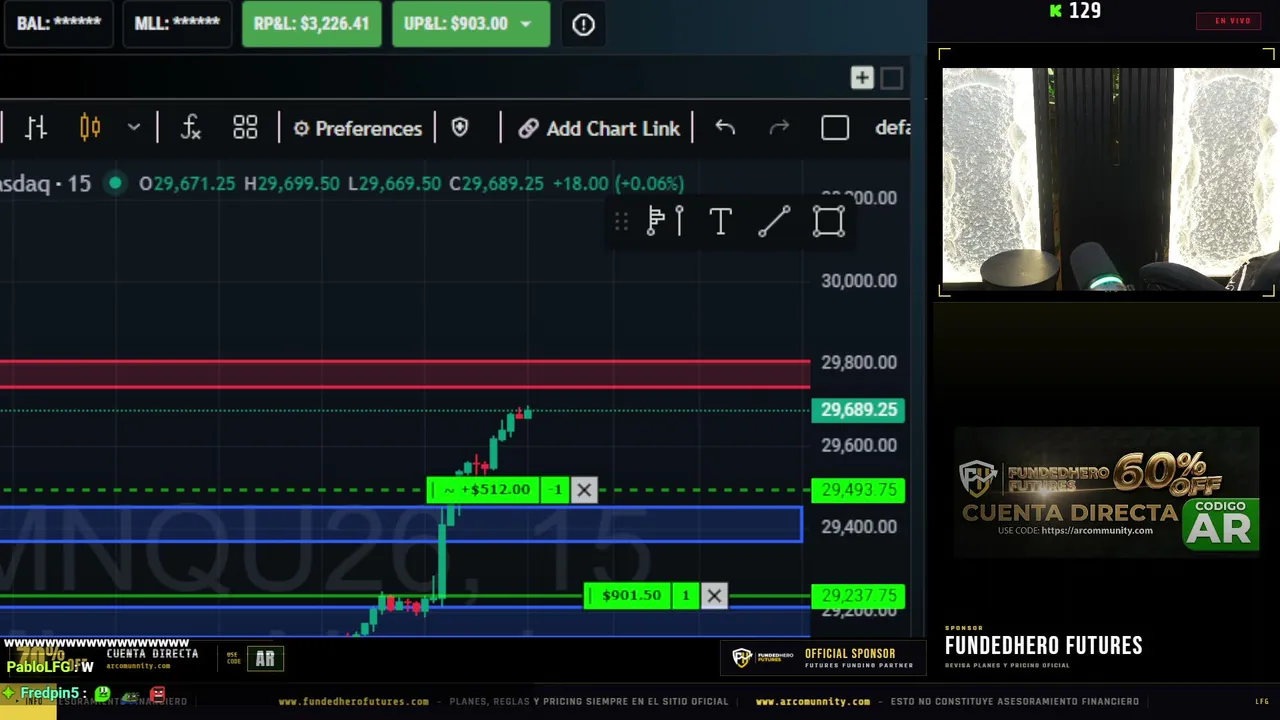
Task: Click the alert exclamation icon
Action: pos(583,24)
